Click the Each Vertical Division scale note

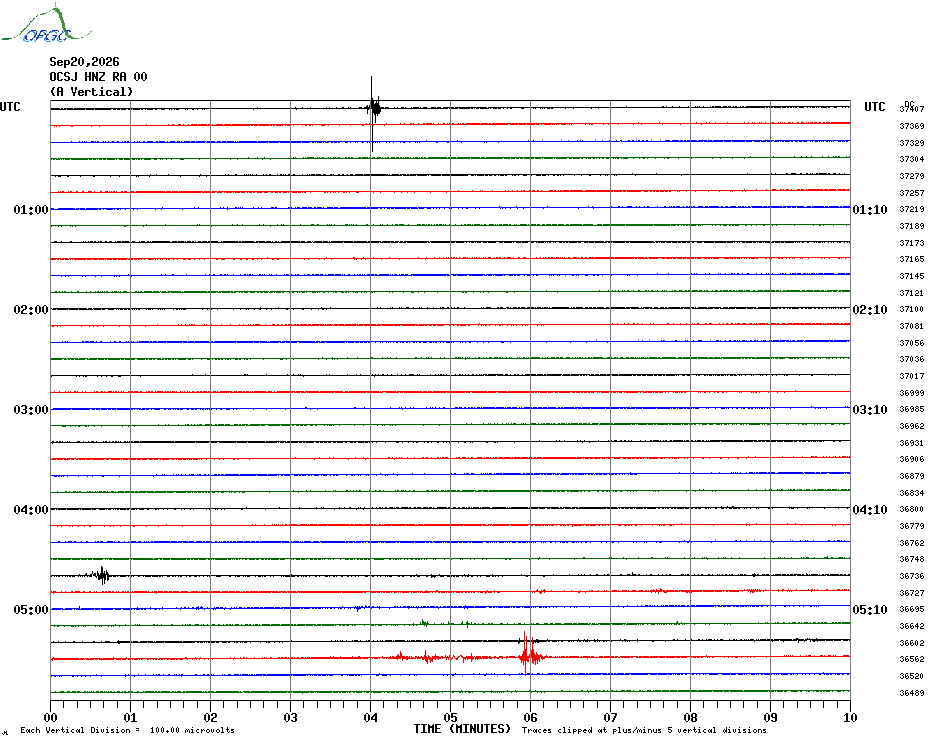[128, 730]
